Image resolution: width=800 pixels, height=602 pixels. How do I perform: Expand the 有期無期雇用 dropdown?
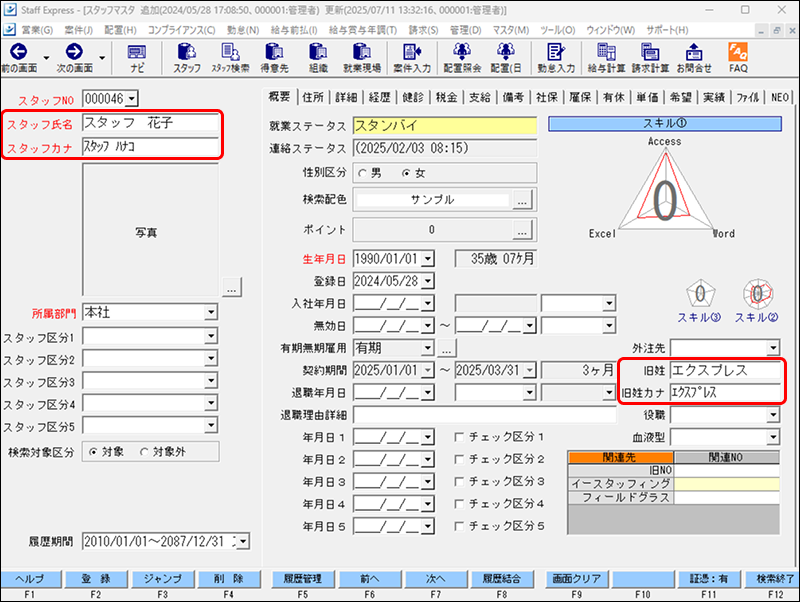click(x=428, y=348)
